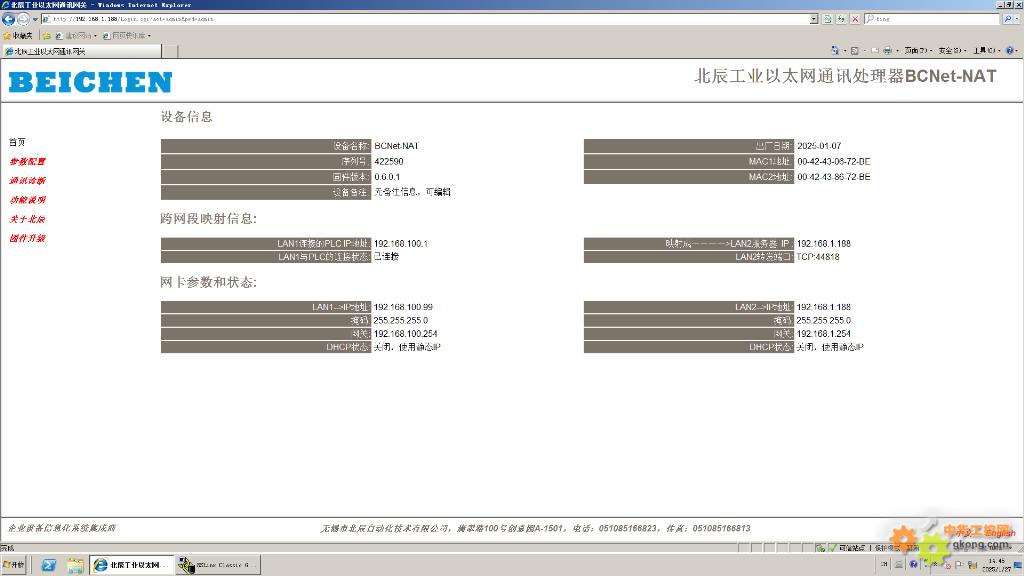Open the Web Slice Gallery favorites item

pos(127,35)
